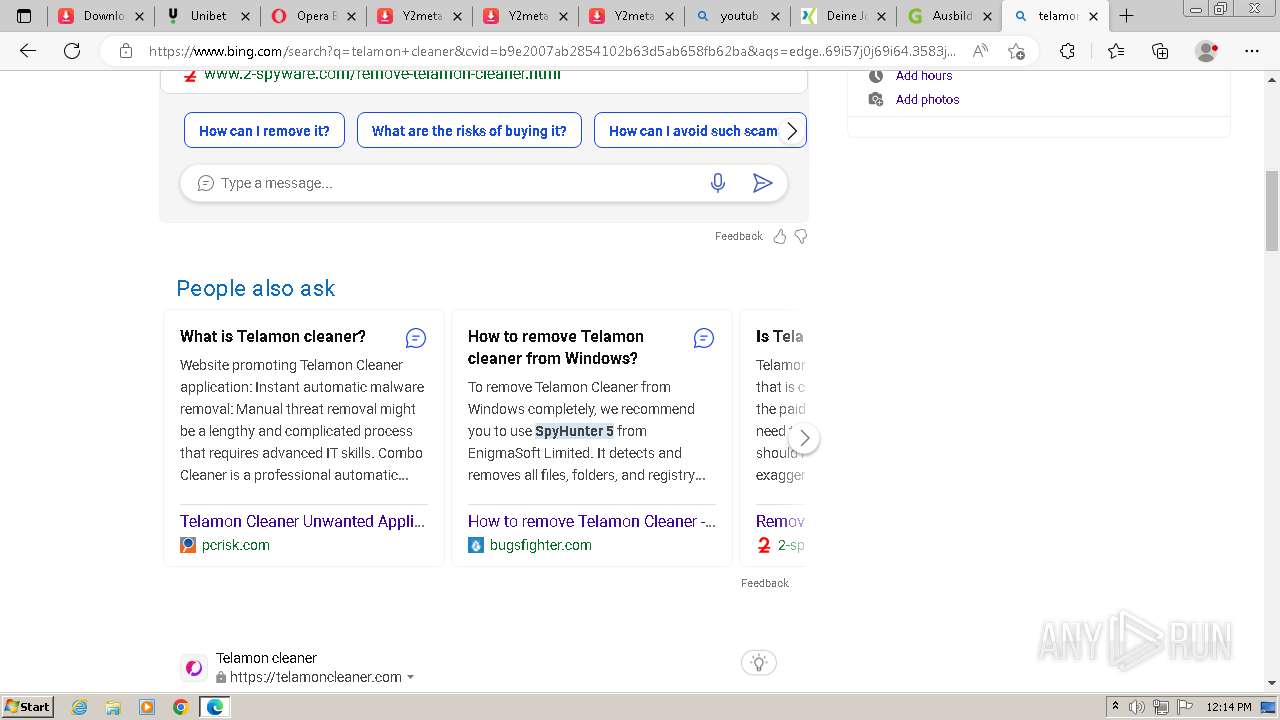Open the 2-spyware.com green URL link

[382, 75]
